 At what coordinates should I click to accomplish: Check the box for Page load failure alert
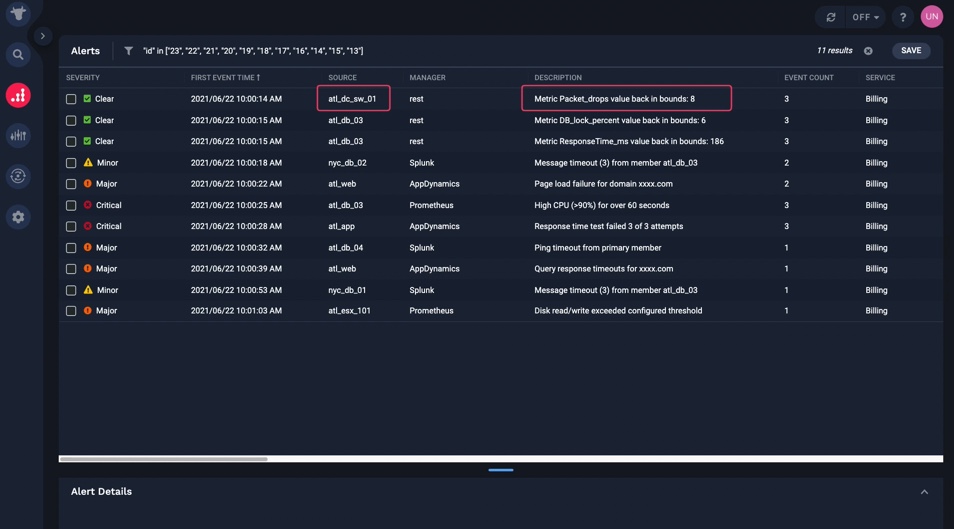[71, 184]
